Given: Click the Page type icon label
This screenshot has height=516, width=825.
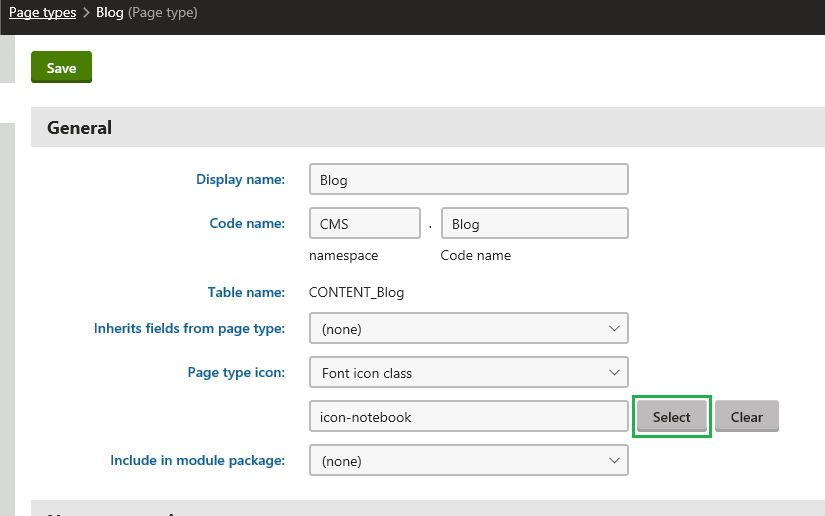Looking at the screenshot, I should (236, 373).
